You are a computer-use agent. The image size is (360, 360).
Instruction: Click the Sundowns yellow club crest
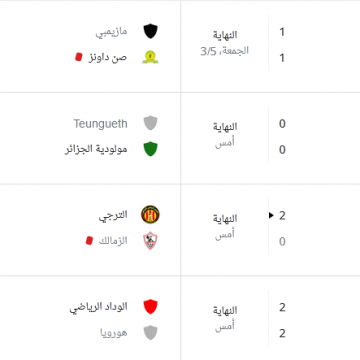point(150,57)
